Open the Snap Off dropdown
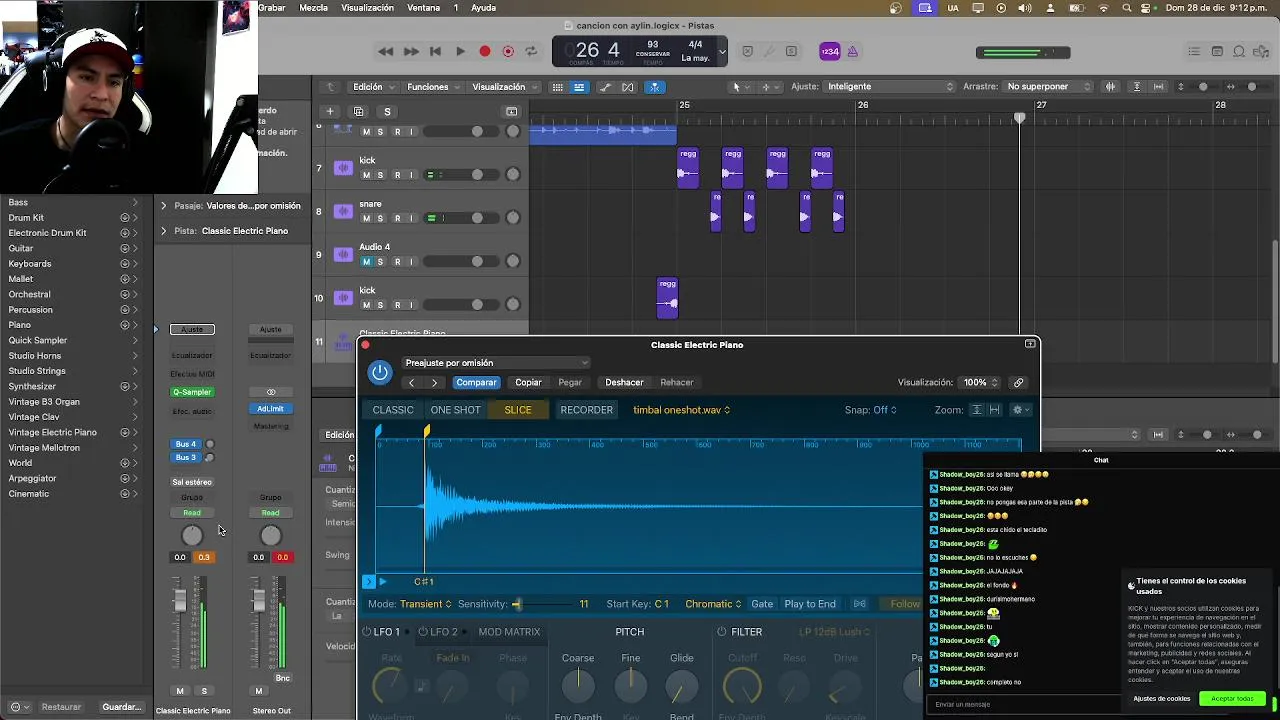This screenshot has width=1280, height=720. [871, 410]
